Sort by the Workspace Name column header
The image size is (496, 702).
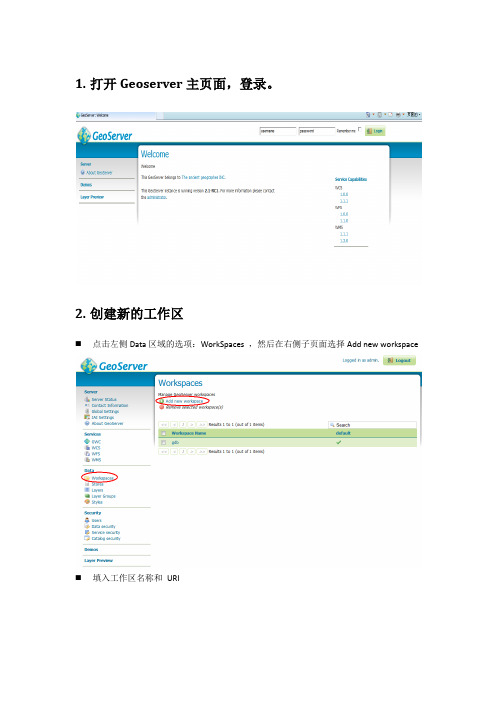[x=189, y=433]
